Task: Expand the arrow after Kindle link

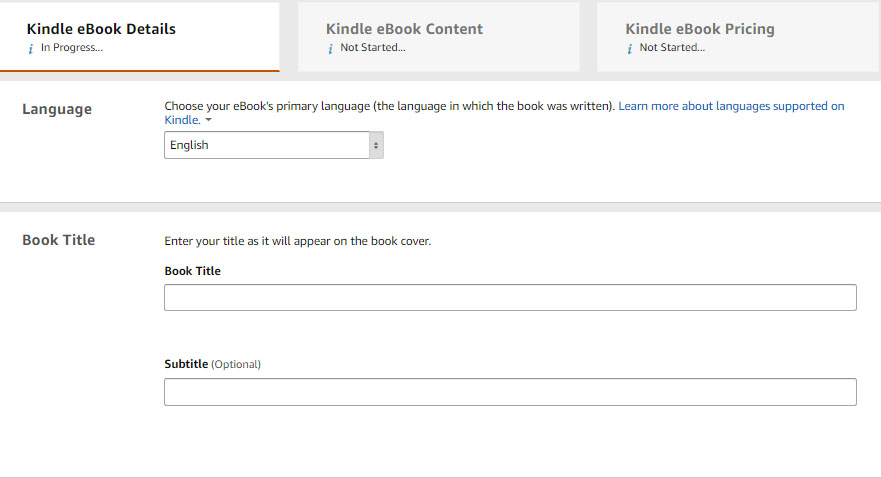Action: tap(208, 120)
